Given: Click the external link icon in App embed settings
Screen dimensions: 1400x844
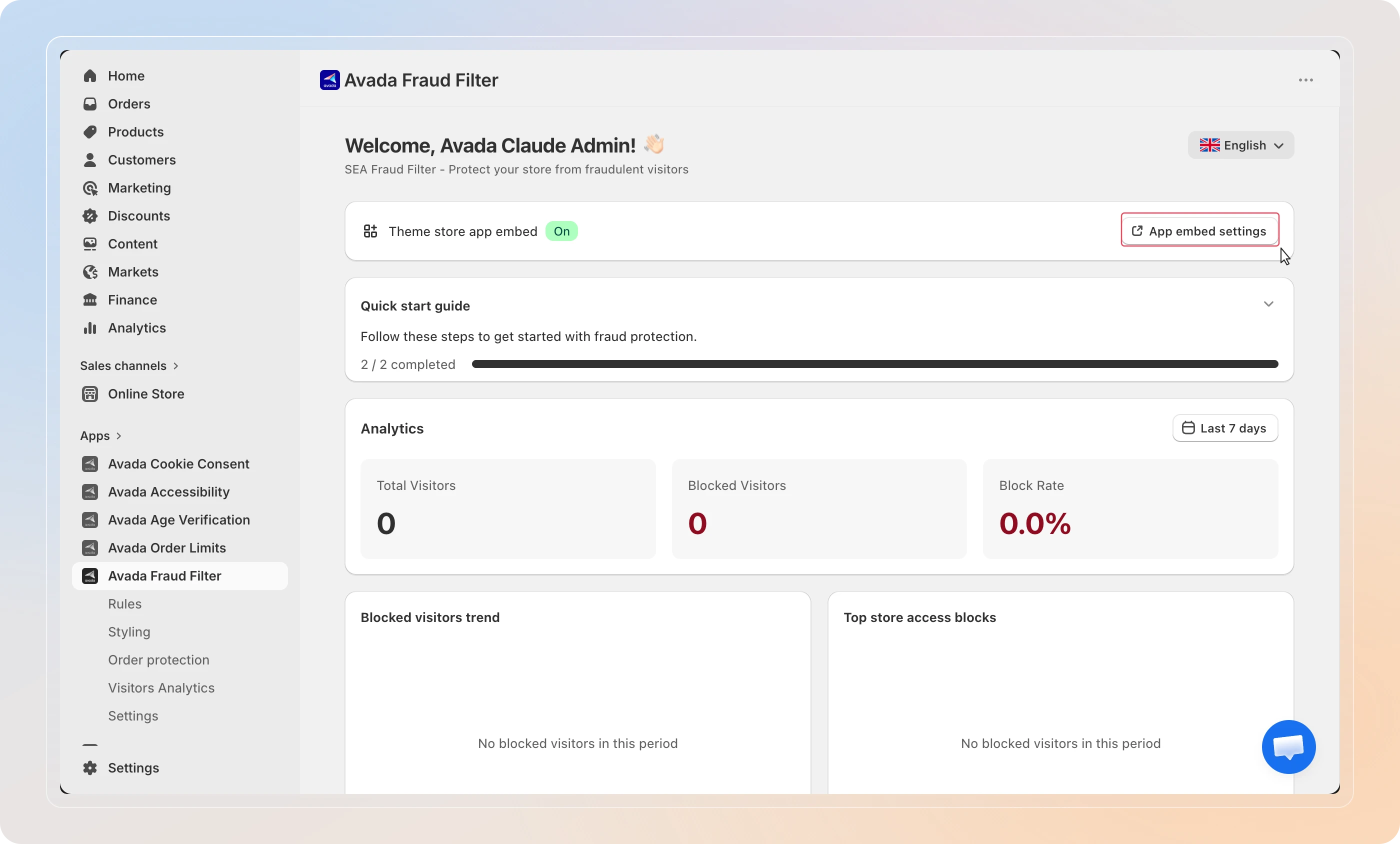Looking at the screenshot, I should [1137, 231].
